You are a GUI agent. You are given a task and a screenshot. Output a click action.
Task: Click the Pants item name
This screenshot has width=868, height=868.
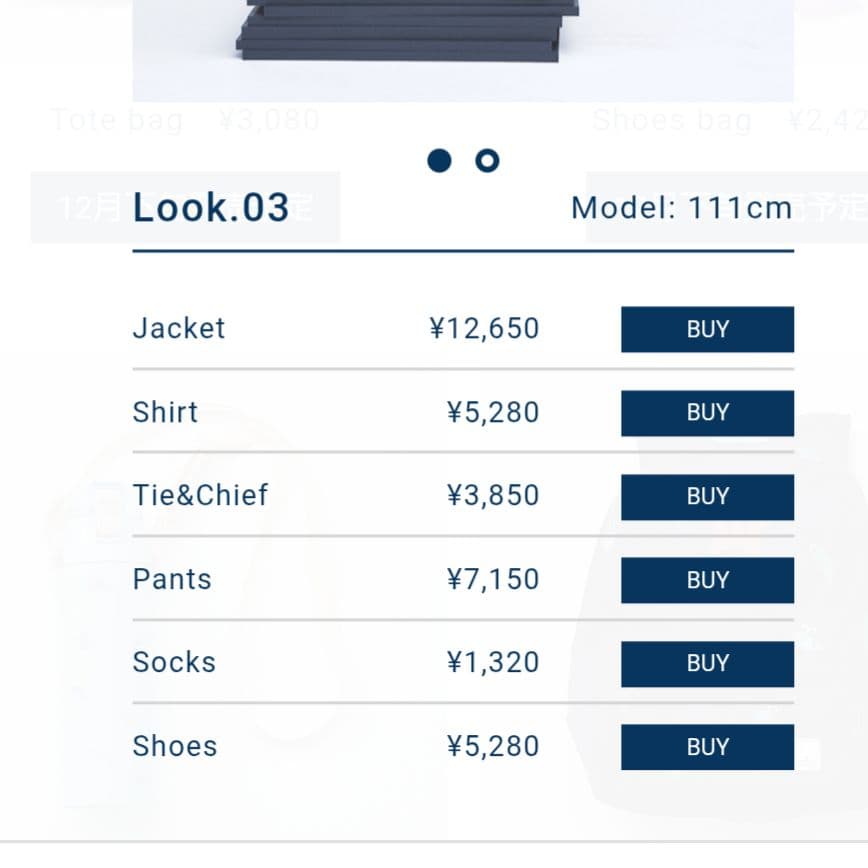[x=172, y=579]
